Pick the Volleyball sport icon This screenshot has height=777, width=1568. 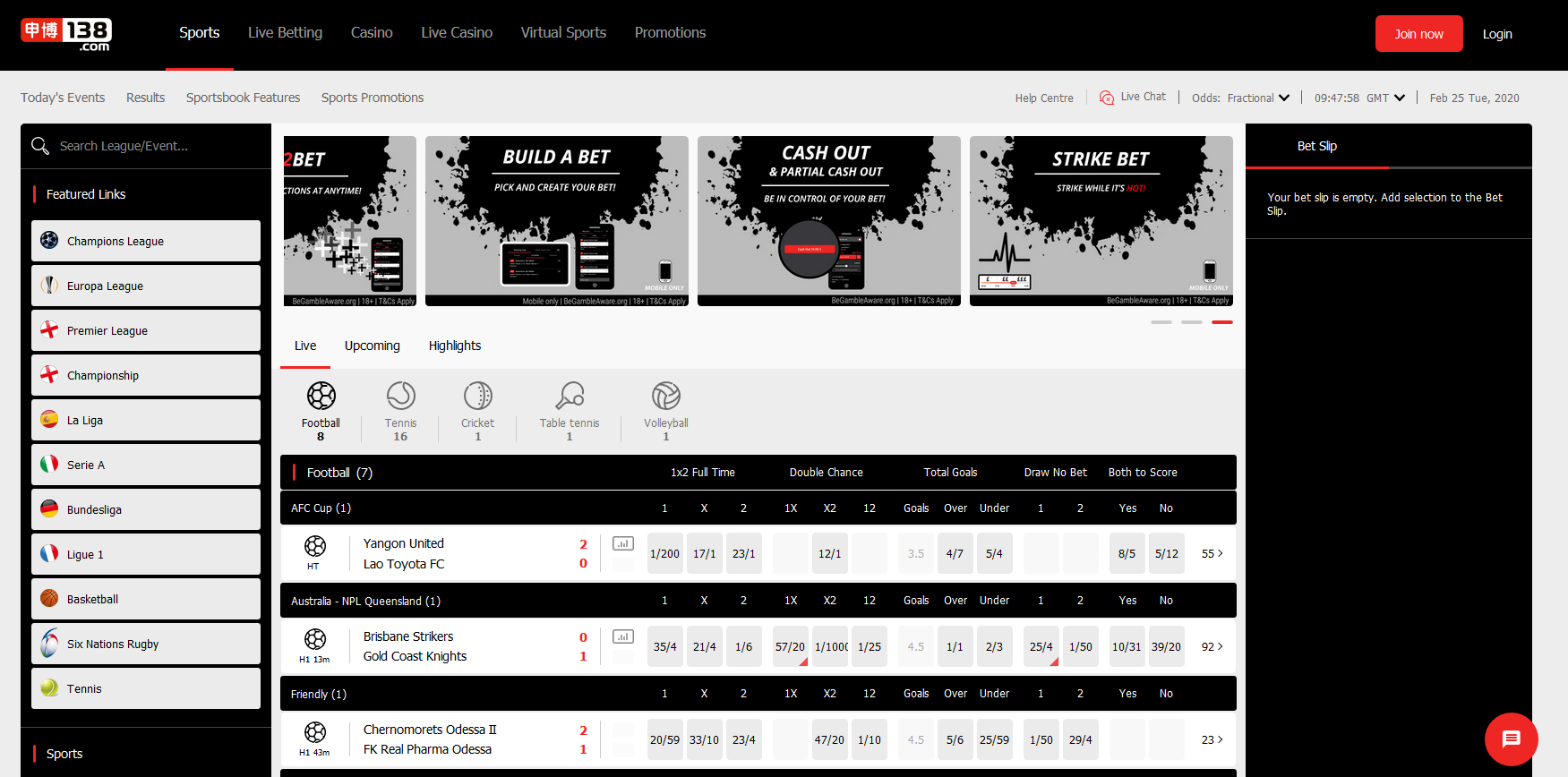[x=665, y=396]
